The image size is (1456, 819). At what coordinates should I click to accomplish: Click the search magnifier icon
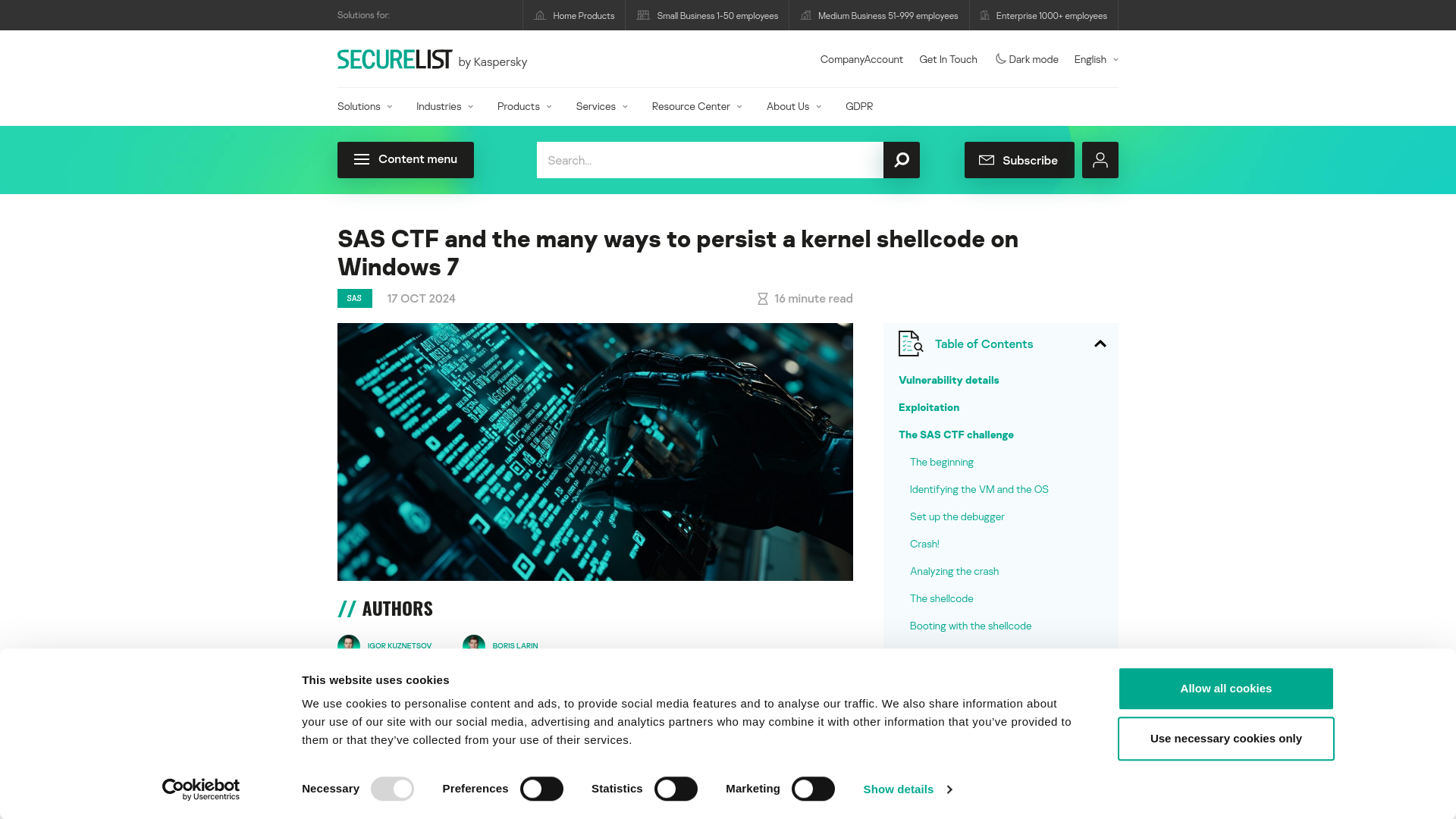pyautogui.click(x=901, y=160)
